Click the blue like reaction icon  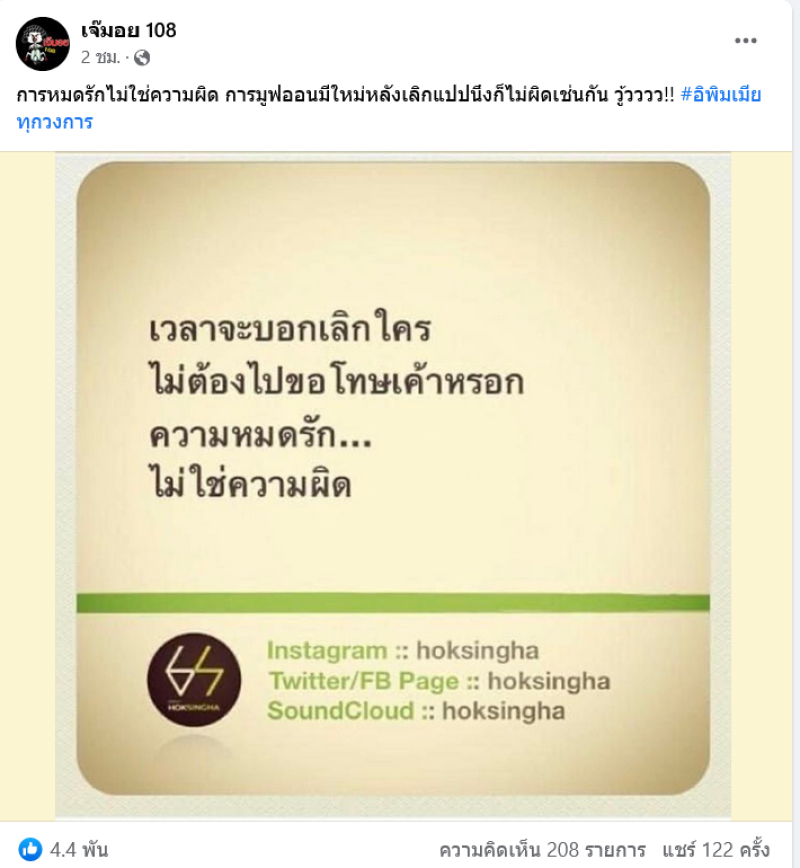point(30,849)
